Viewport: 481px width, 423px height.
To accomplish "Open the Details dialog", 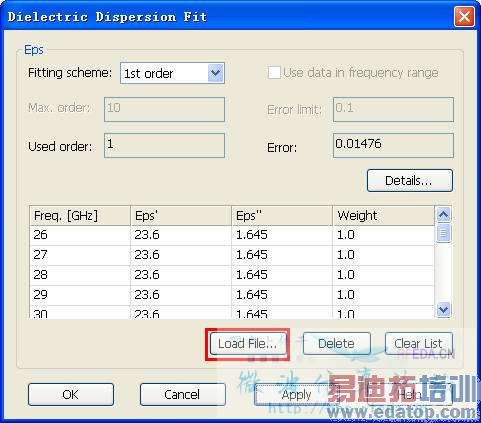I will pos(410,181).
